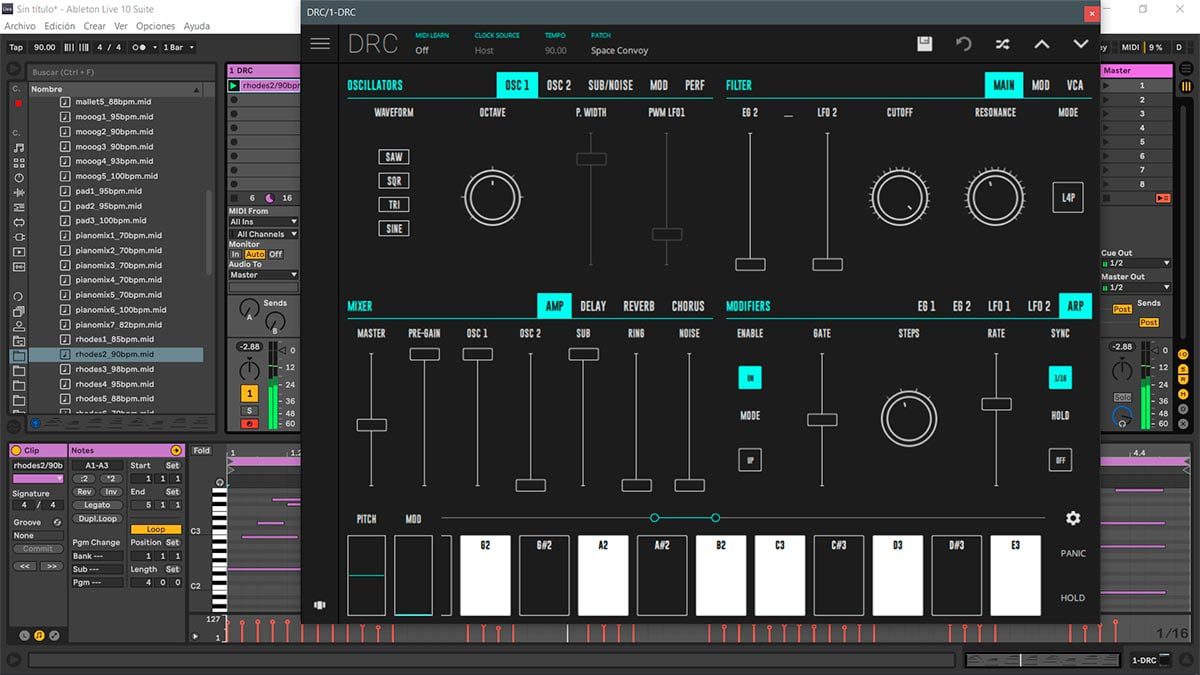
Task: Select pianomix3_70bpm.mid in the browser
Action: point(118,265)
